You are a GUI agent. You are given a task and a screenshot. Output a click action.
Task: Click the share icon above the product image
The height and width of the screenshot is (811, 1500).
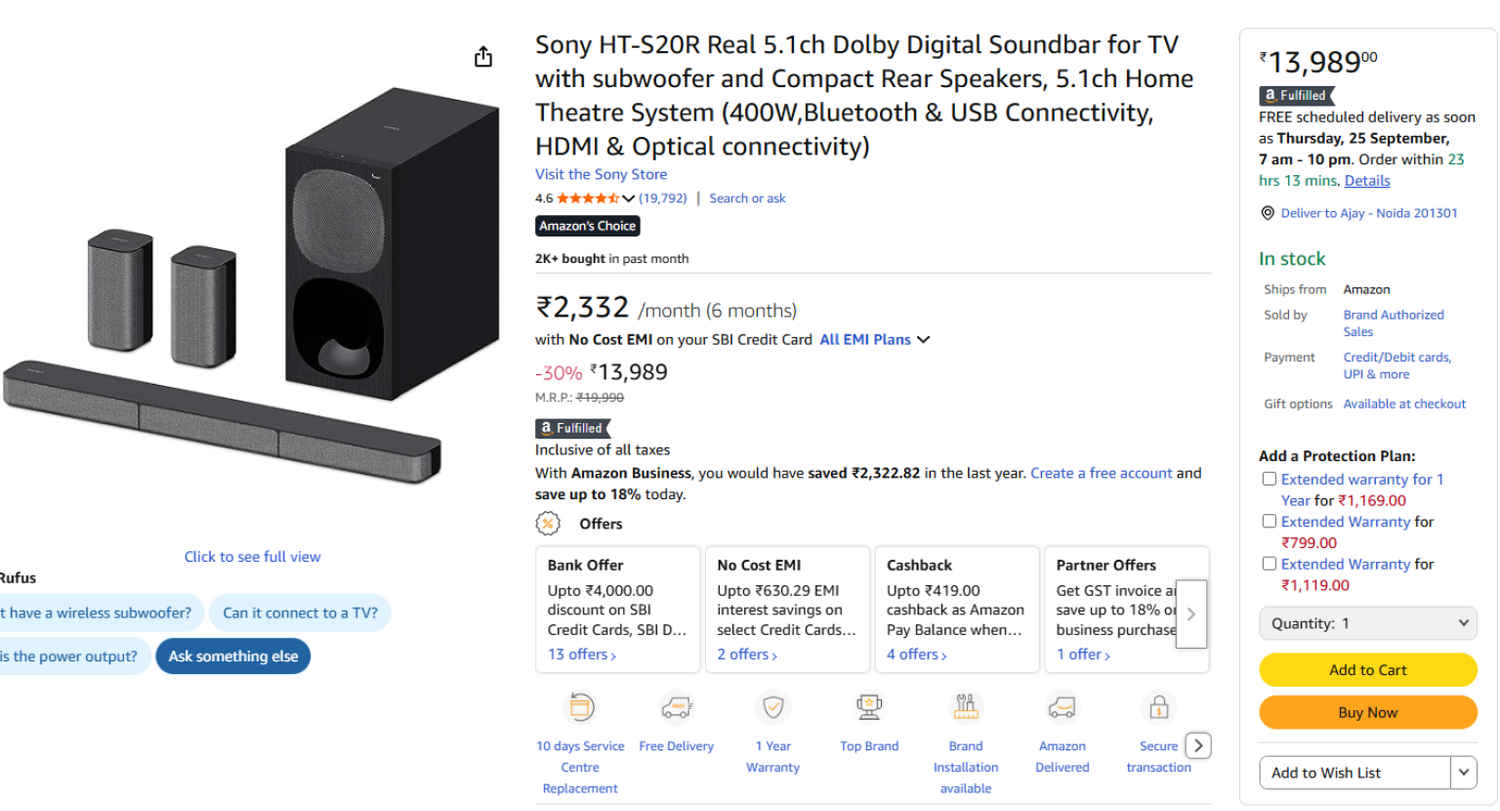[483, 57]
